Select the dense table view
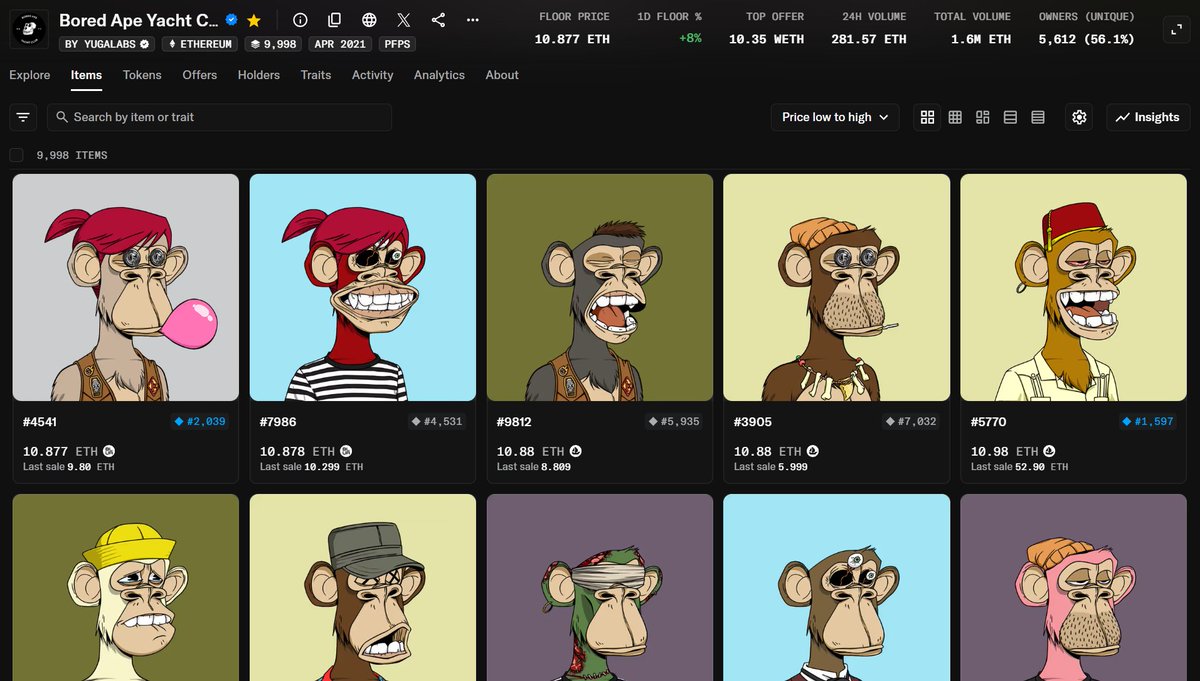1200x681 pixels. [x=1038, y=117]
